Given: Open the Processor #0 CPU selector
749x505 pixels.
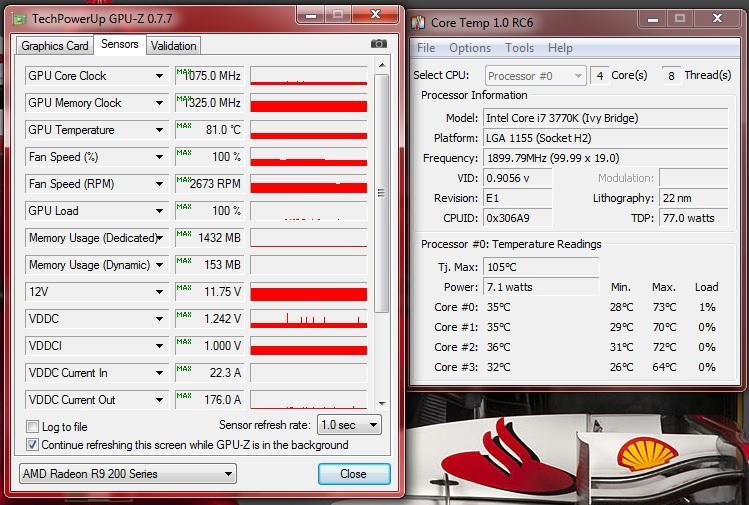Looking at the screenshot, I should tap(535, 76).
